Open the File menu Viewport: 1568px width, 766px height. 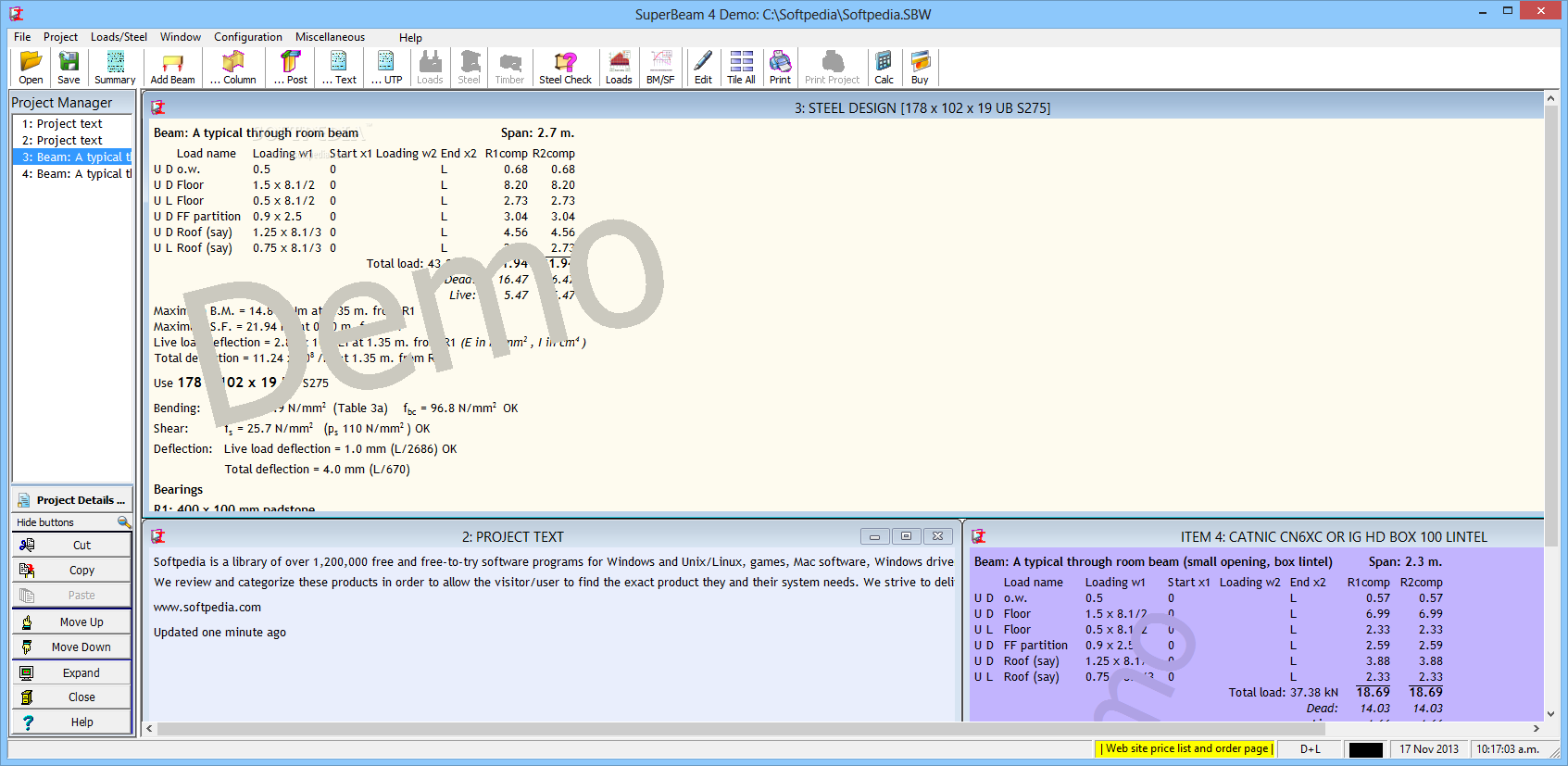tap(22, 37)
